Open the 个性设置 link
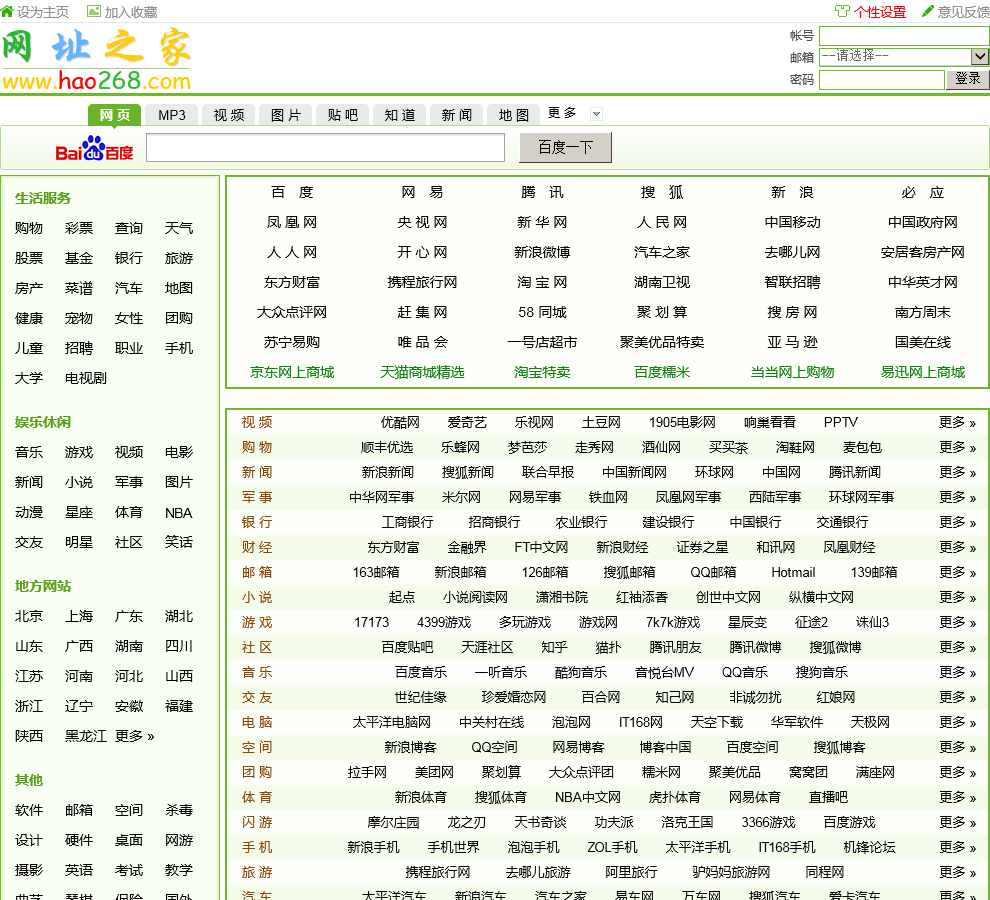990x900 pixels. click(x=880, y=12)
